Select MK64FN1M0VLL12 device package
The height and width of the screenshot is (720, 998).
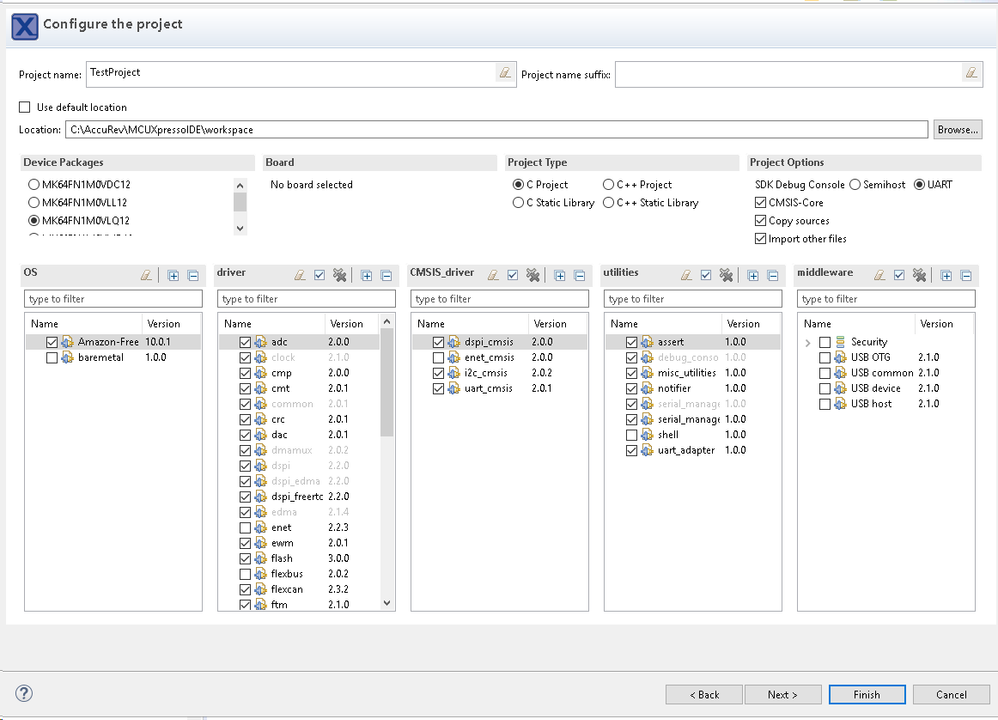[x=35, y=203]
